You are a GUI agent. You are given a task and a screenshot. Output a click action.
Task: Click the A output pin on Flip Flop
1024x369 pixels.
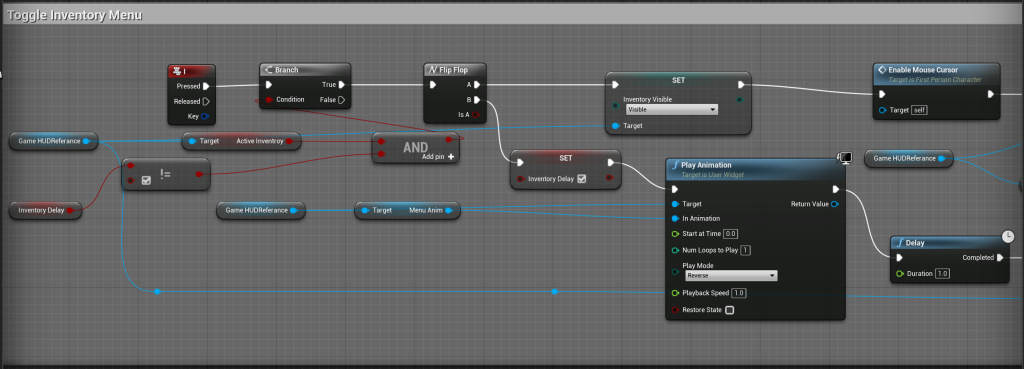tap(477, 84)
